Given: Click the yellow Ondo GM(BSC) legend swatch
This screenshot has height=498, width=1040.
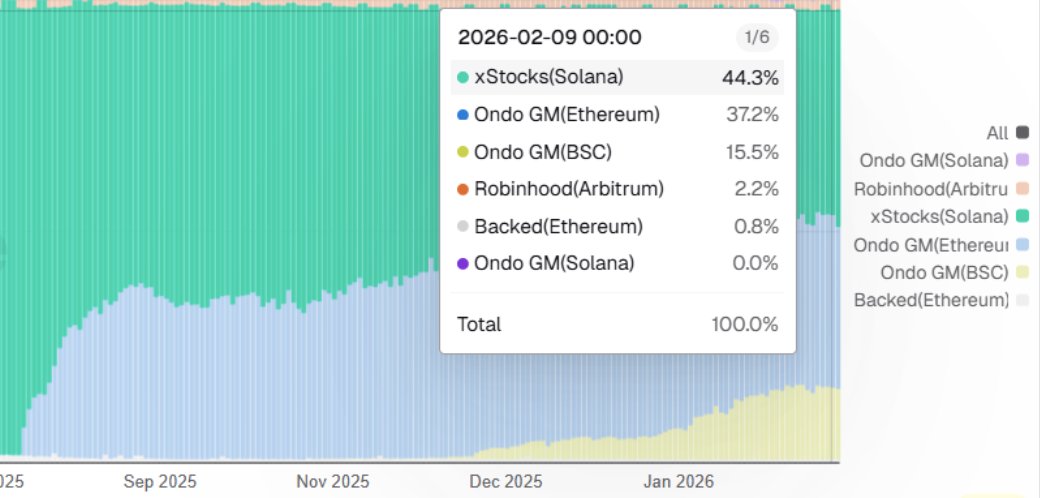Looking at the screenshot, I should point(1022,272).
